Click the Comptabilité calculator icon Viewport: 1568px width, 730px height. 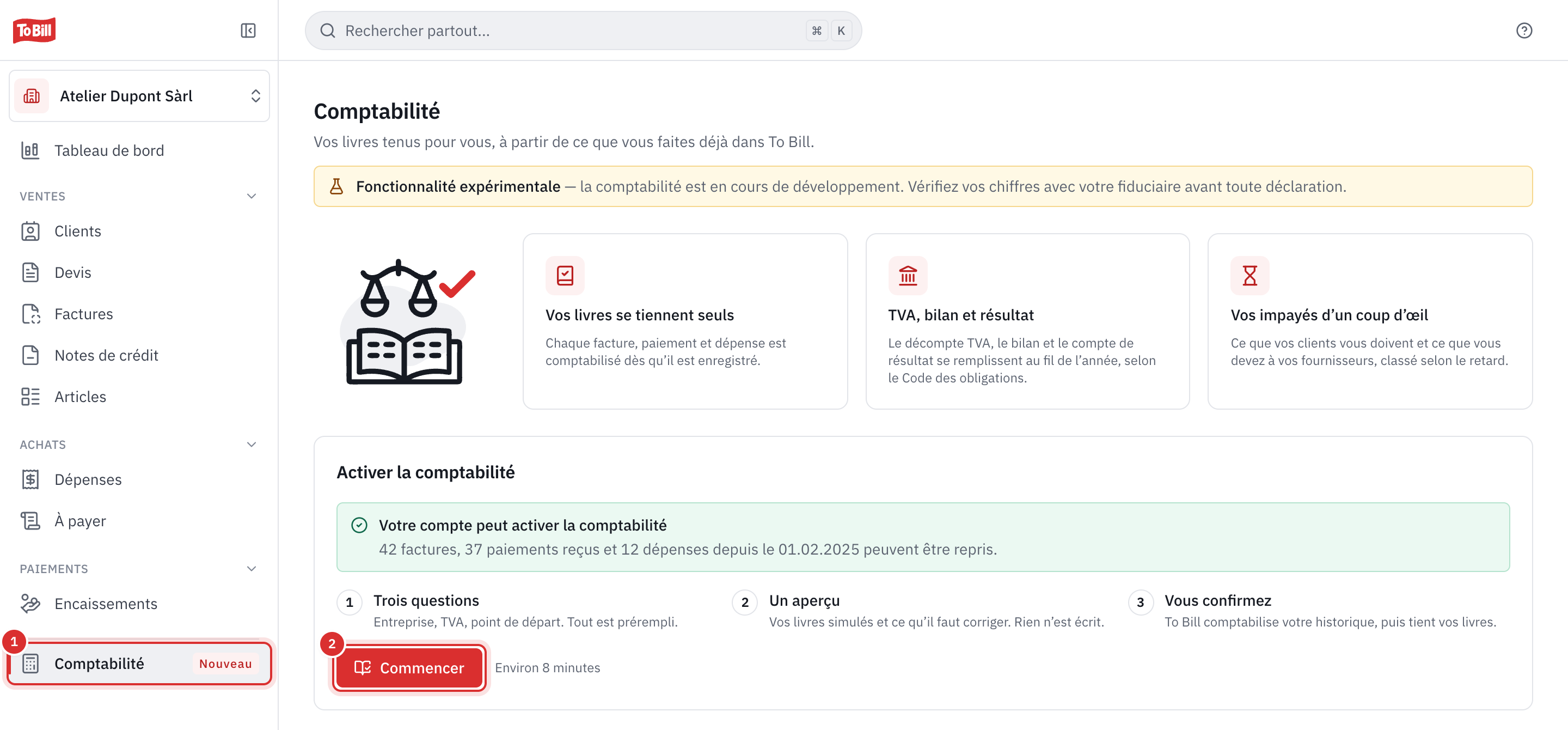point(30,663)
